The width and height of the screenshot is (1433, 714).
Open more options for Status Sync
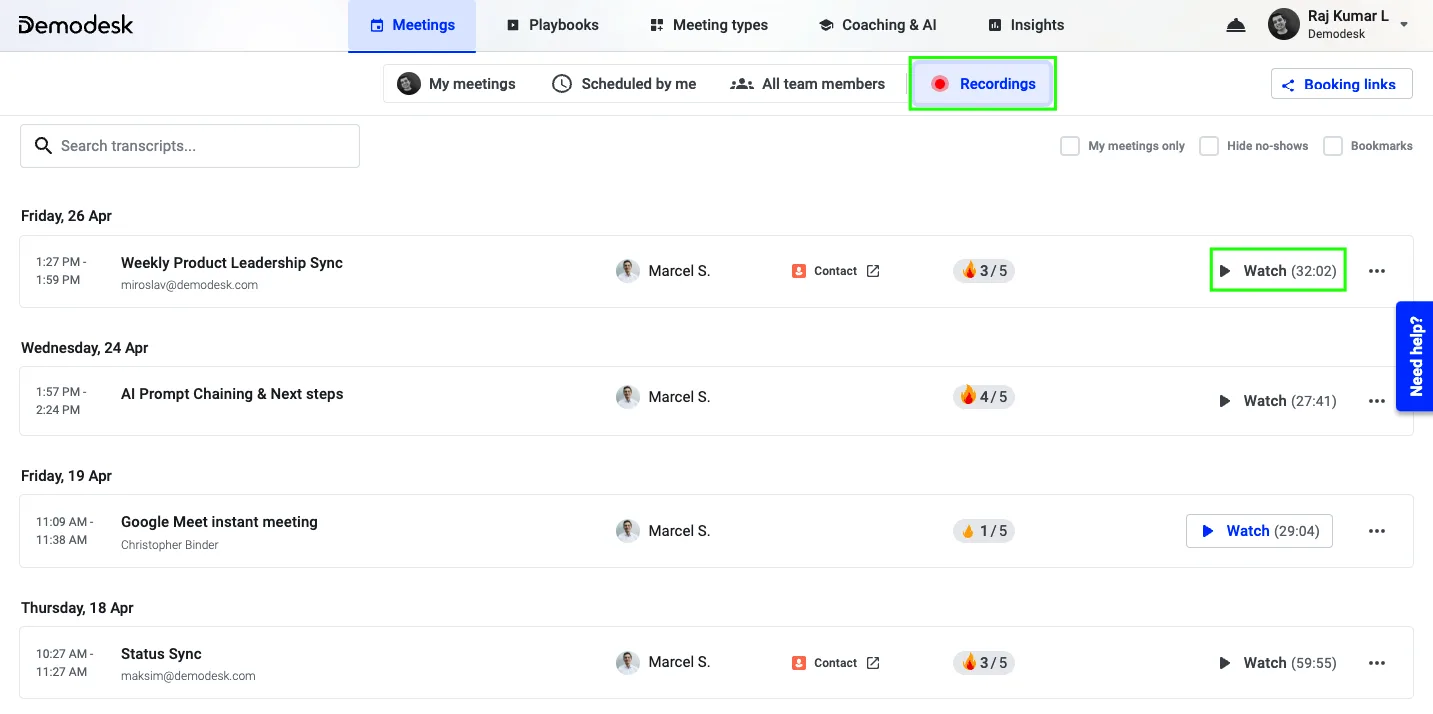[x=1377, y=663]
